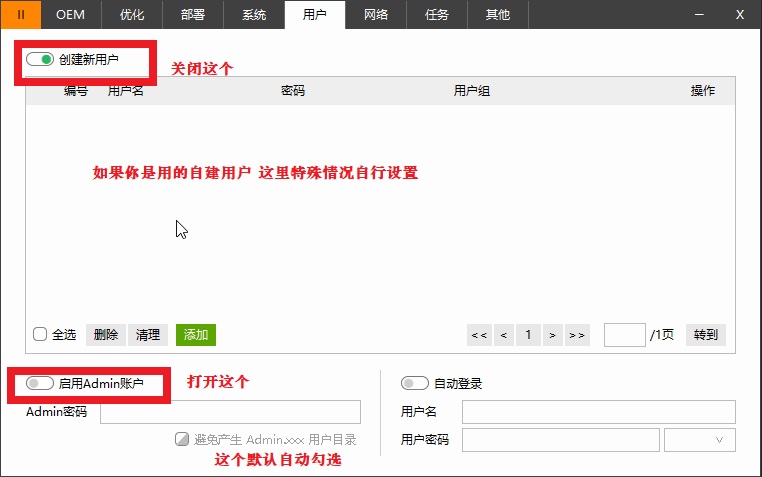Toggle the 创建新用户 switch off
762x477 pixels.
[x=40, y=60]
